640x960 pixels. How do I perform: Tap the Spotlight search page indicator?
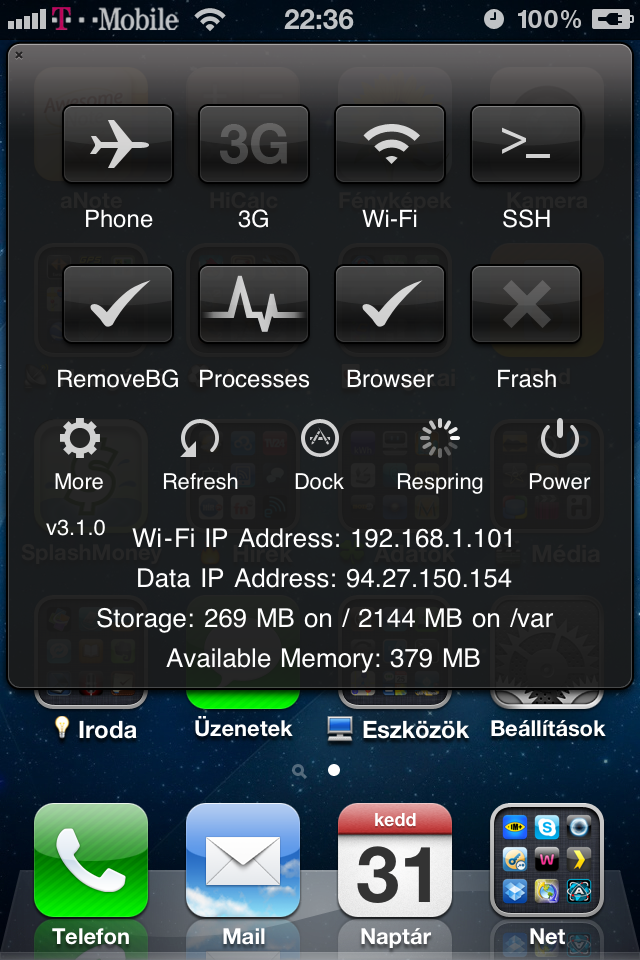pyautogui.click(x=299, y=771)
